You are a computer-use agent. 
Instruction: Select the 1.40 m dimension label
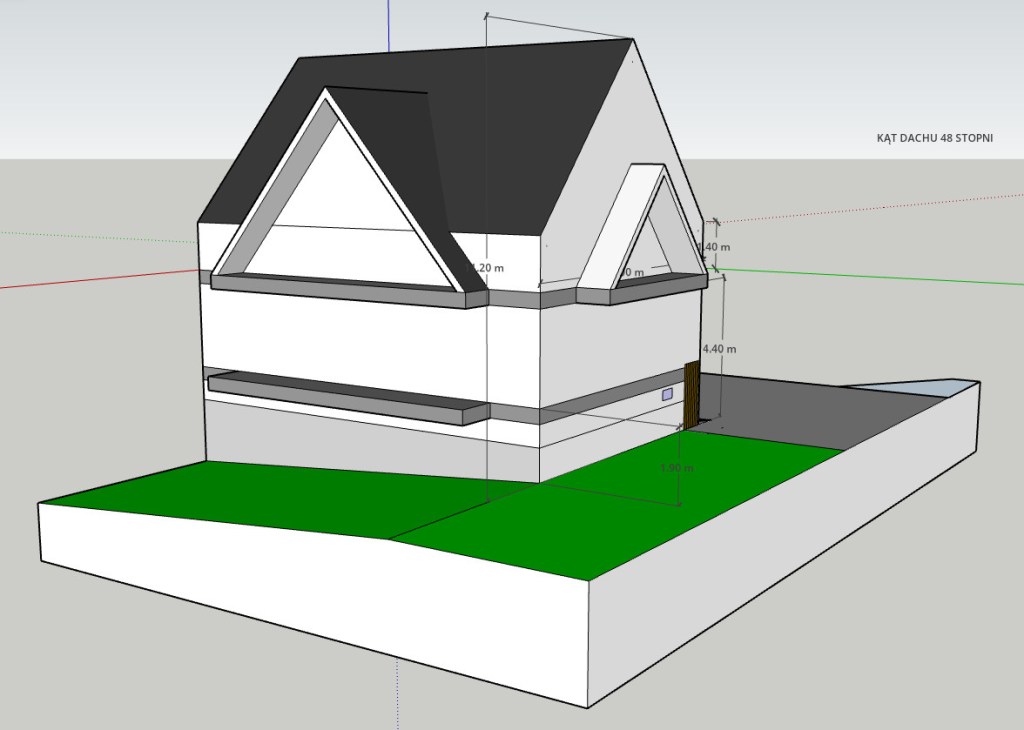tap(714, 247)
